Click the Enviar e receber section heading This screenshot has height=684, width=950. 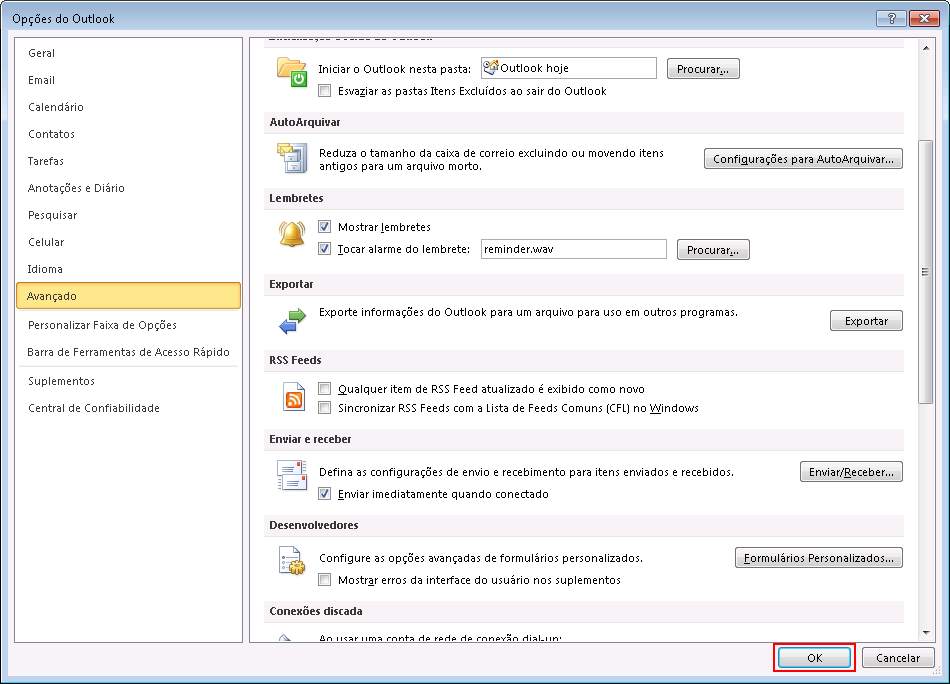[310, 439]
